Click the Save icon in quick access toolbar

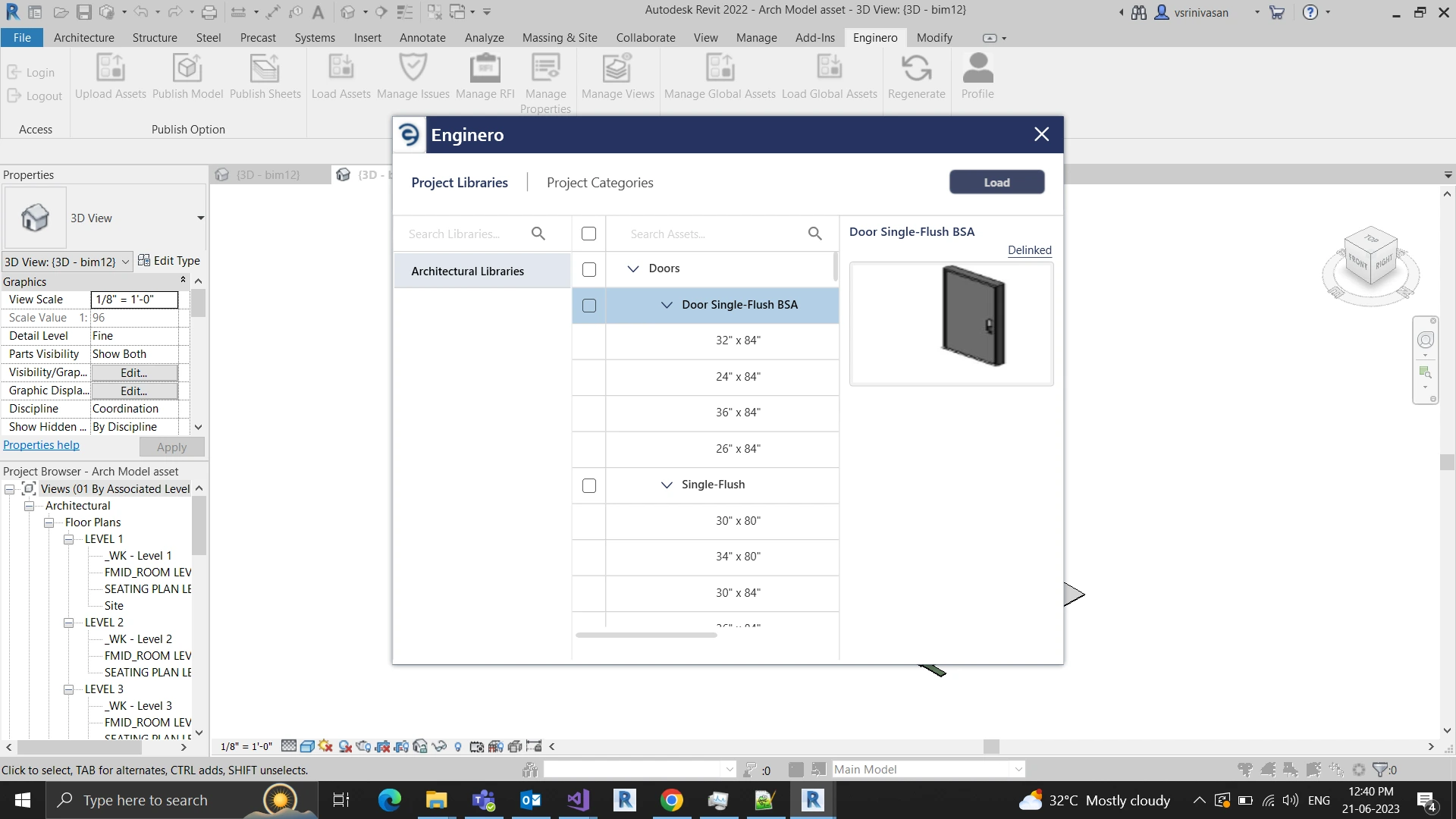click(x=84, y=12)
